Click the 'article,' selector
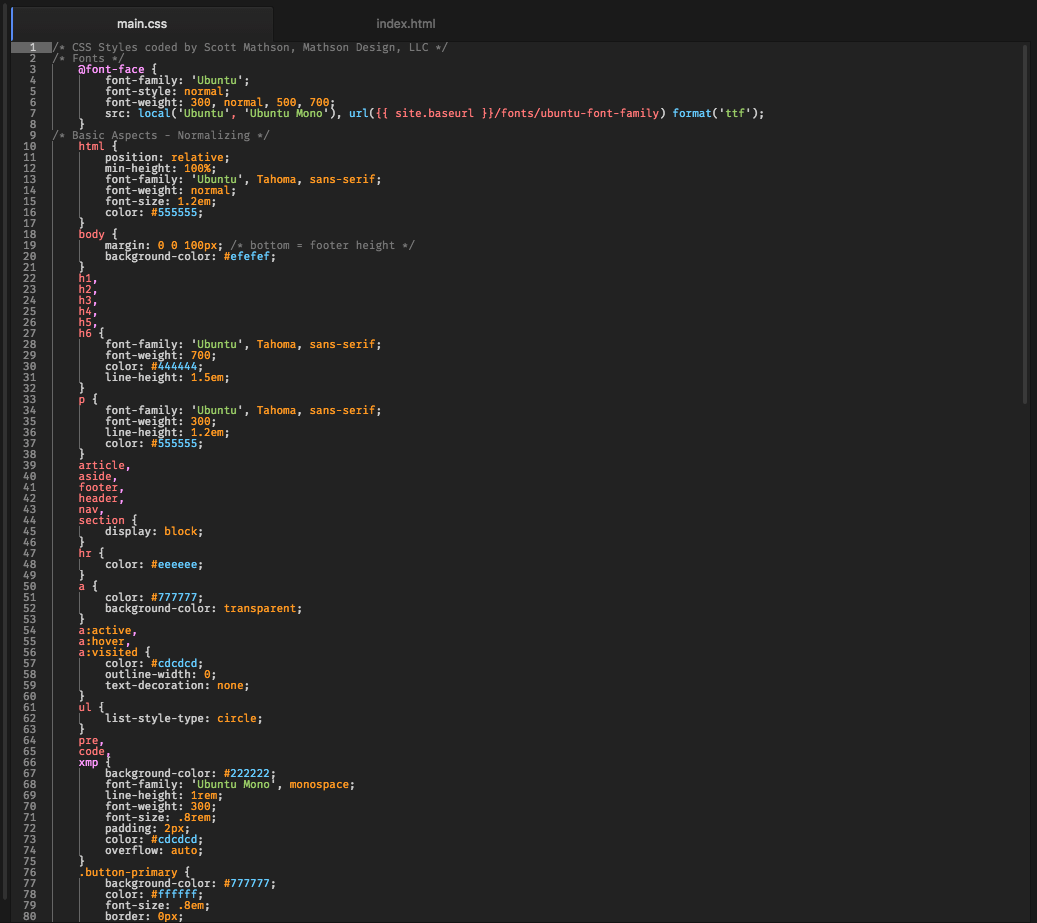The image size is (1037, 923). click(x=104, y=465)
